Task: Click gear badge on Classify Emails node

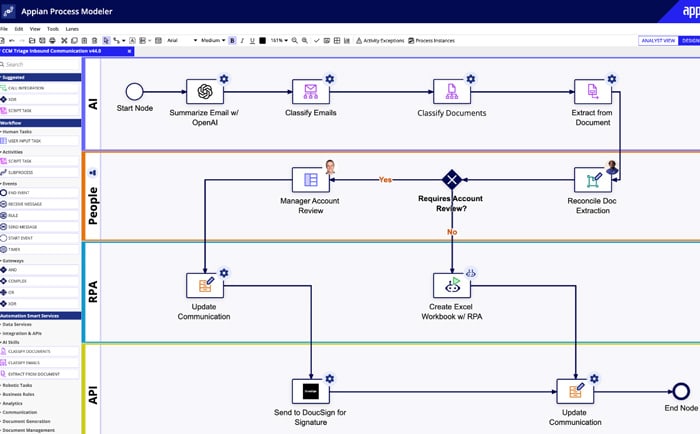Action: click(x=329, y=79)
